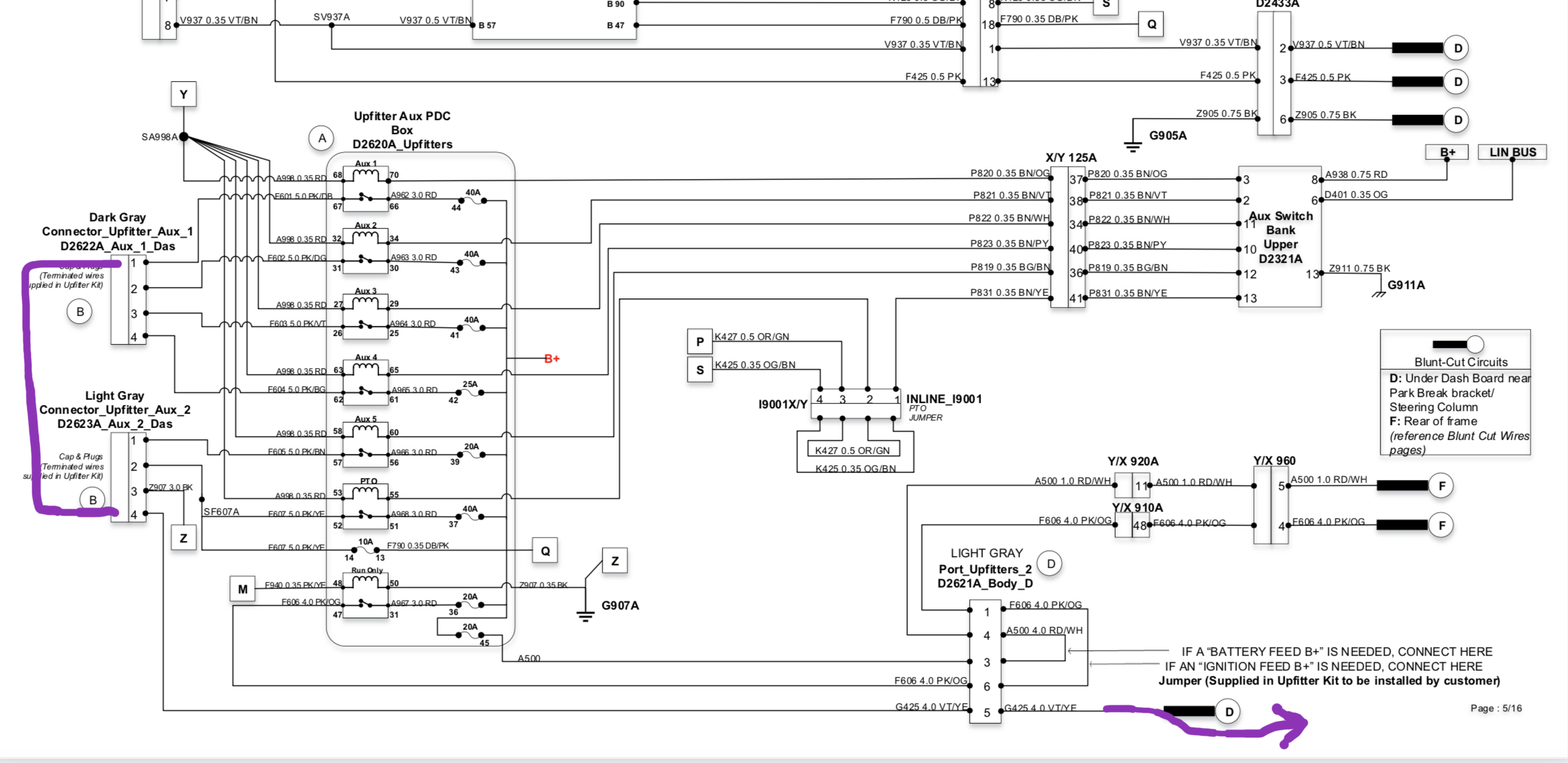Select the G907A ground symbol

coord(585,616)
